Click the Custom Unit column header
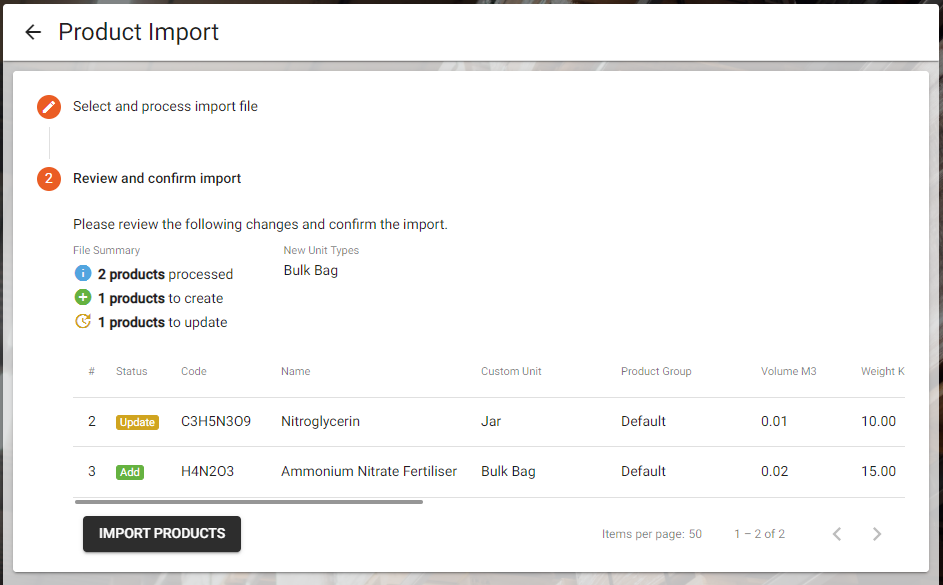The image size is (943, 585). click(511, 372)
